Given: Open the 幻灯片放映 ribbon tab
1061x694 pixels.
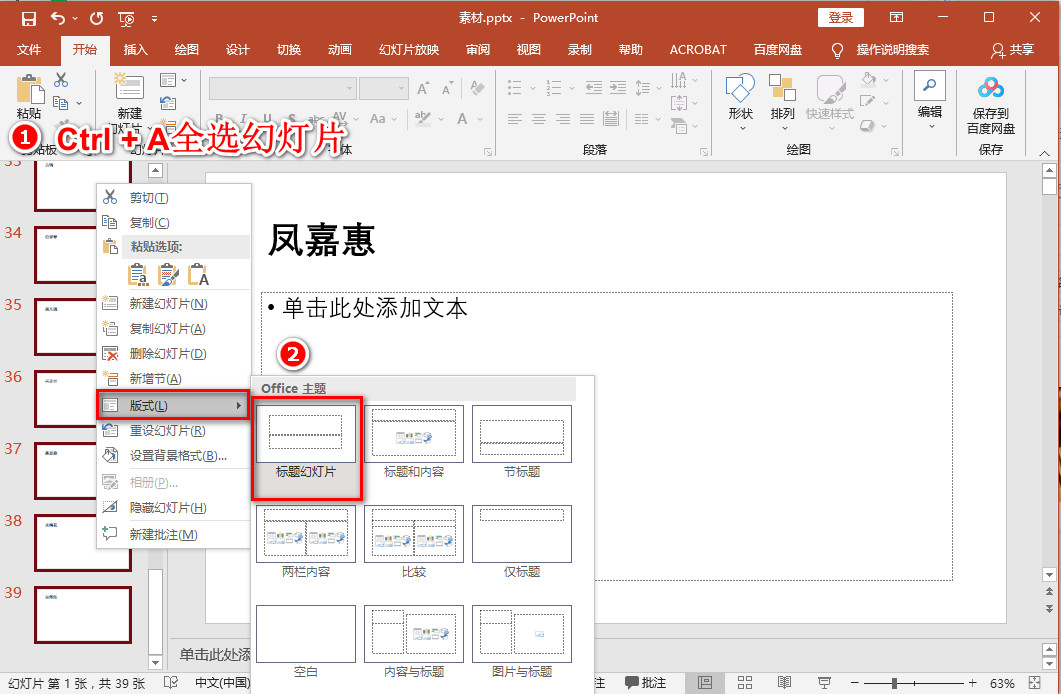Looking at the screenshot, I should (408, 49).
